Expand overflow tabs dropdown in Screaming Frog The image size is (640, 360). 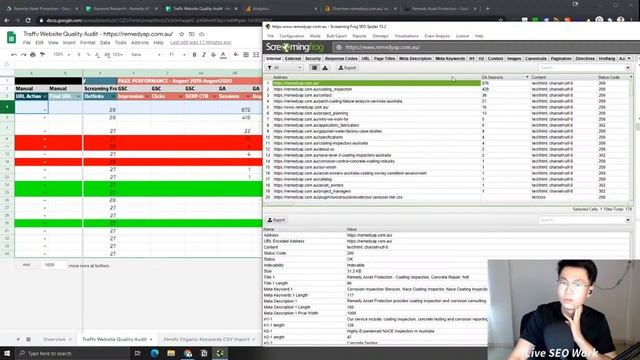pyautogui.click(x=629, y=59)
